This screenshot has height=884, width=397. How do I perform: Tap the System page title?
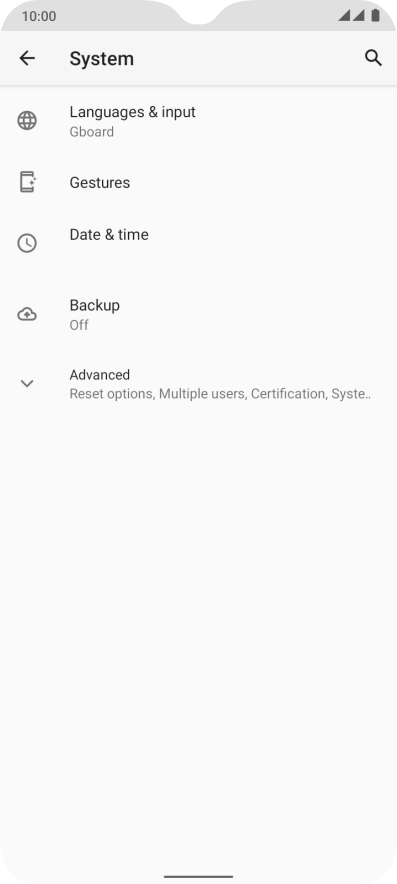tap(102, 59)
